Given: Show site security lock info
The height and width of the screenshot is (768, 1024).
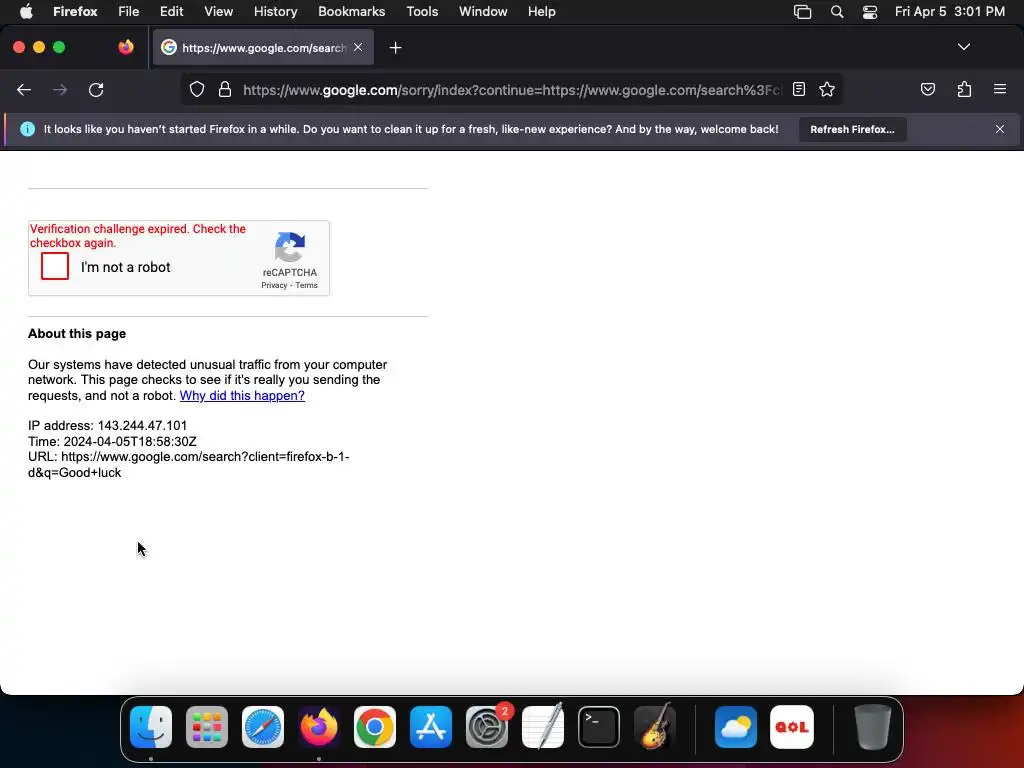Looking at the screenshot, I should pos(225,89).
